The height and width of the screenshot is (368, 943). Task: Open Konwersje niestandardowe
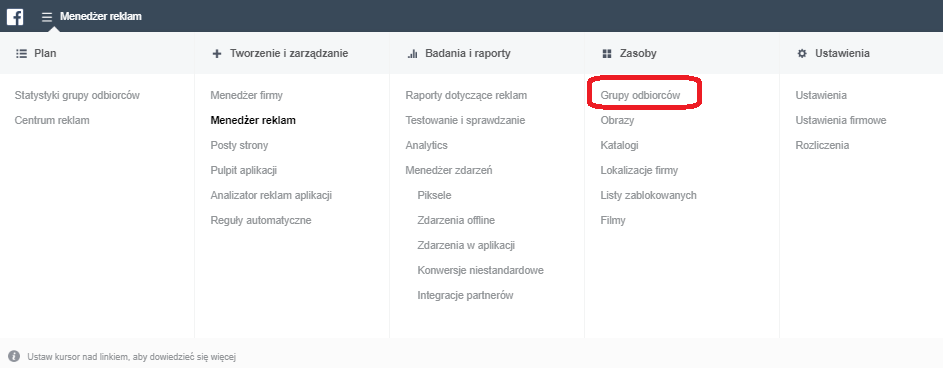[481, 271]
